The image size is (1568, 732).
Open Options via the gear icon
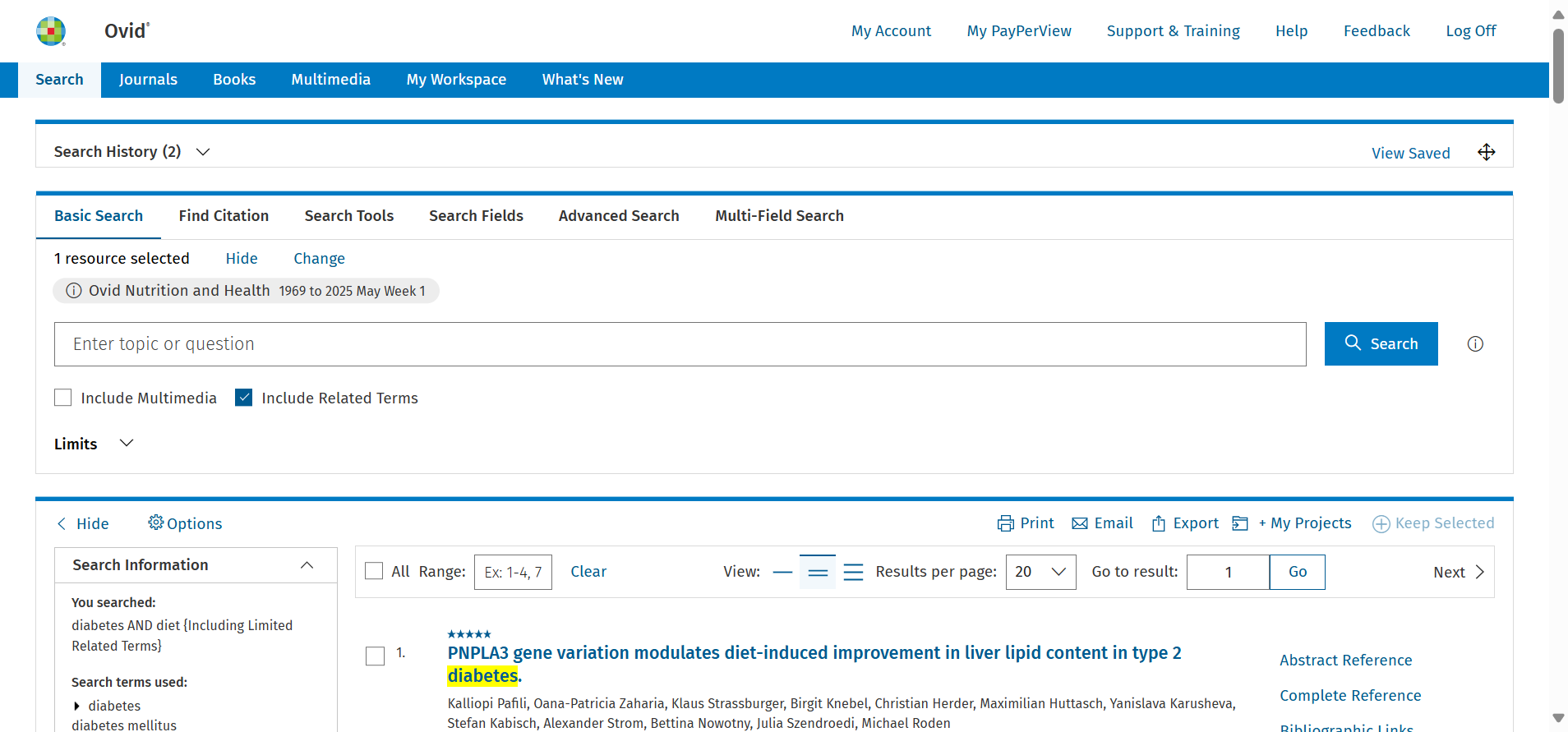(x=155, y=523)
